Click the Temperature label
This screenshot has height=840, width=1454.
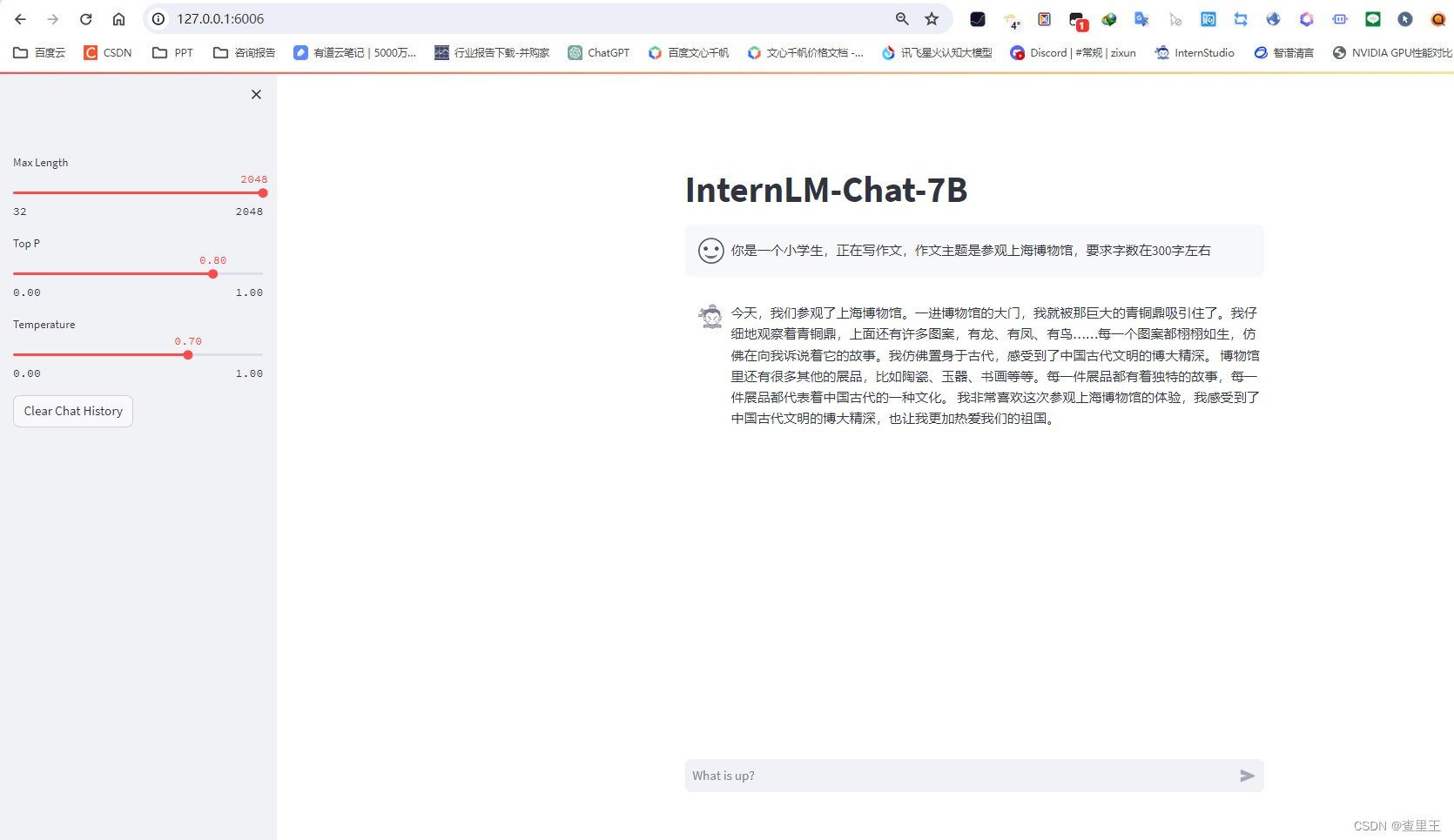(44, 325)
